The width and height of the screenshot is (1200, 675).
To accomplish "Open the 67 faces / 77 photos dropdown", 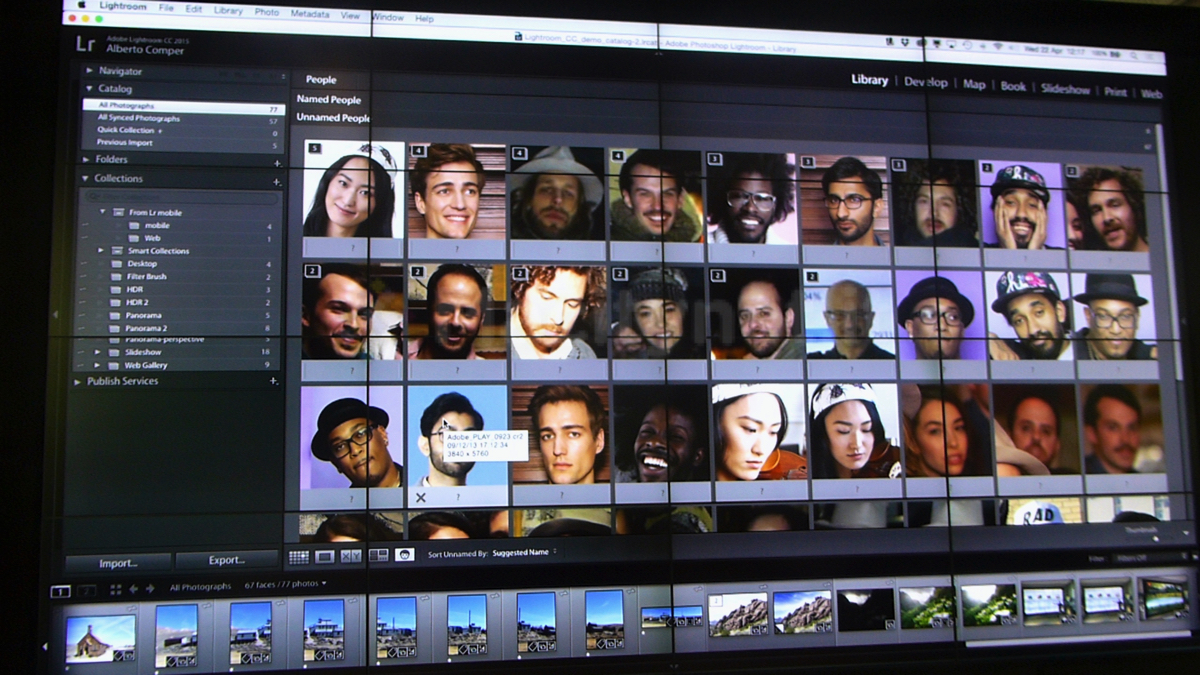I will point(286,584).
